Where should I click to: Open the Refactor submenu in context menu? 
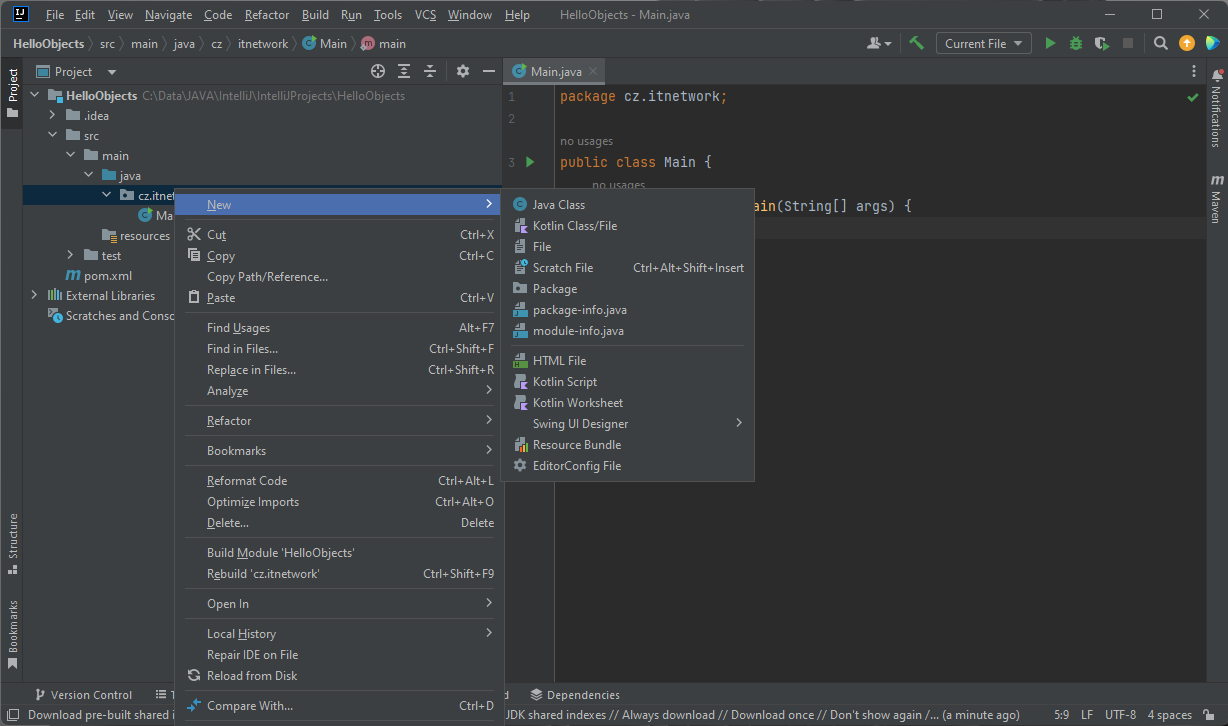(x=339, y=420)
